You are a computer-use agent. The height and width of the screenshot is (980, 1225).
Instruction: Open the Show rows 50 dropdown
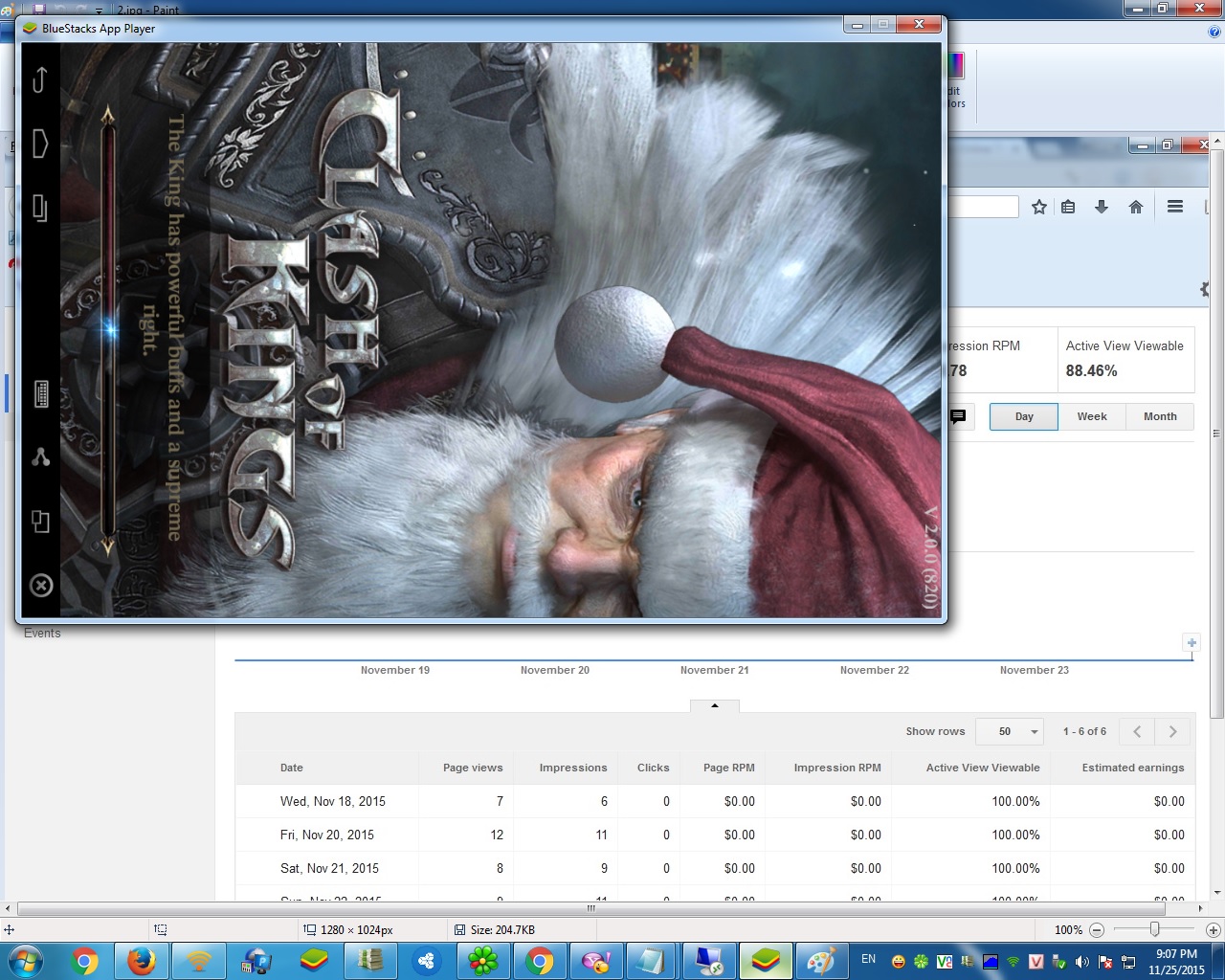point(1009,731)
